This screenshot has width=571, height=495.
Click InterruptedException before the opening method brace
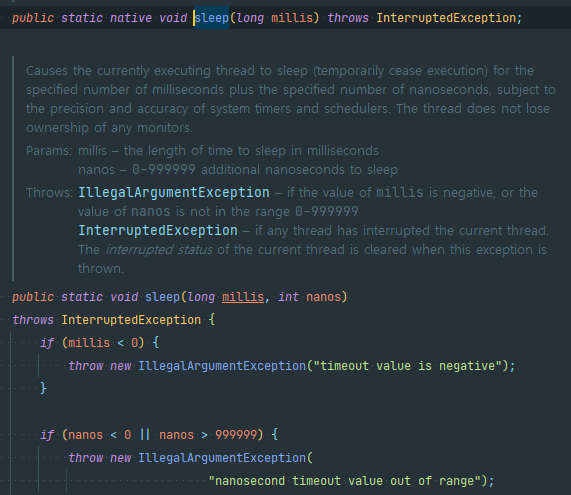(131, 320)
